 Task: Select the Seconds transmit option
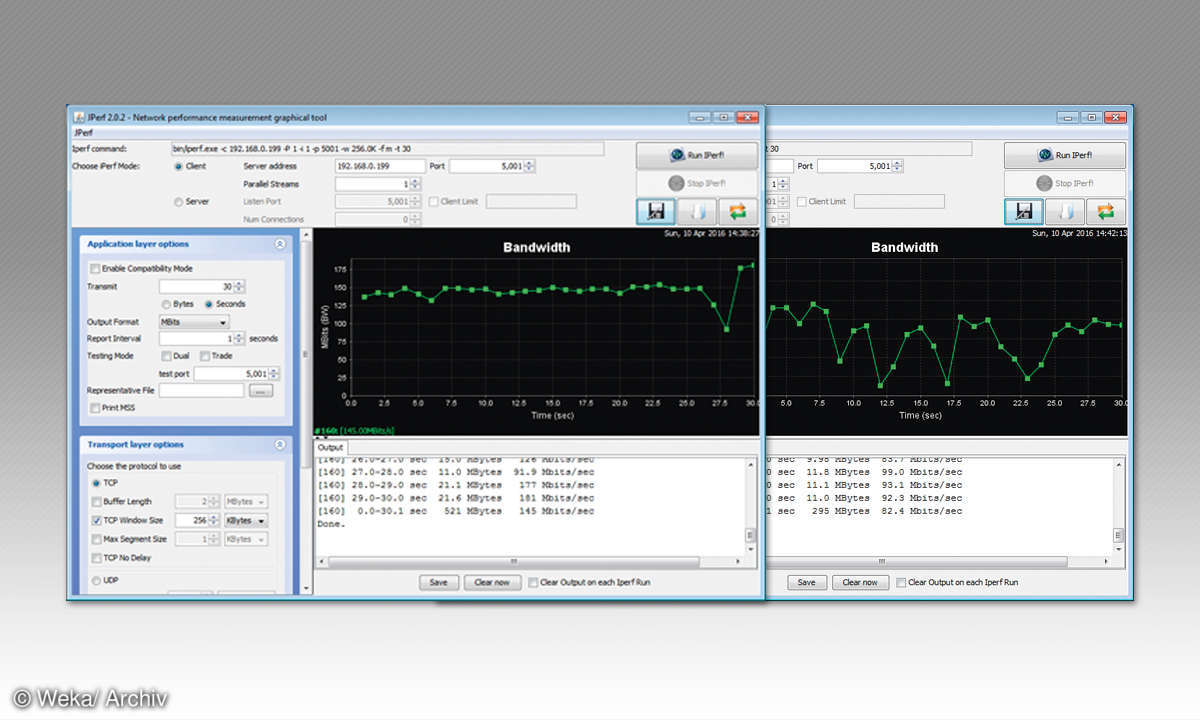click(209, 304)
